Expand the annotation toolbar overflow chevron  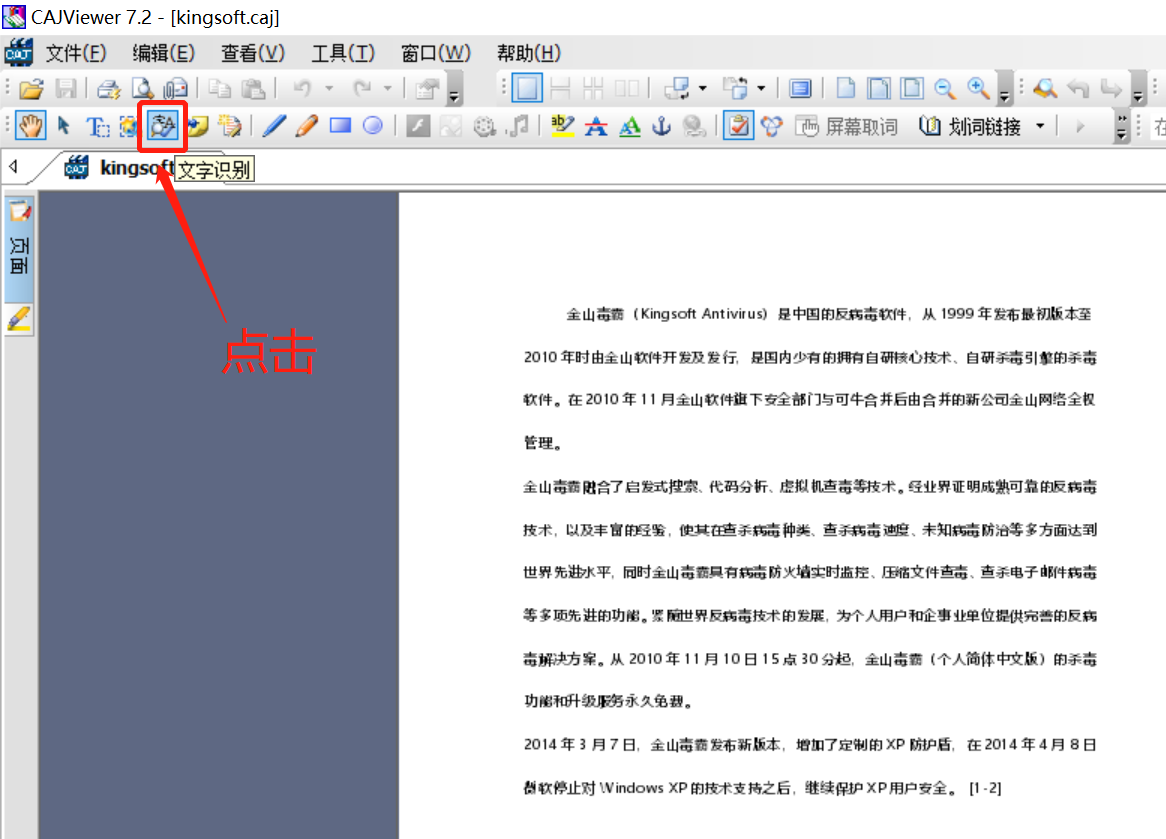coord(1122,126)
